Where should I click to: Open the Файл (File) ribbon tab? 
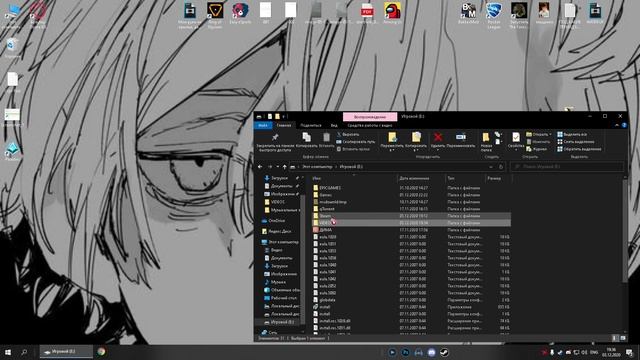click(x=263, y=125)
